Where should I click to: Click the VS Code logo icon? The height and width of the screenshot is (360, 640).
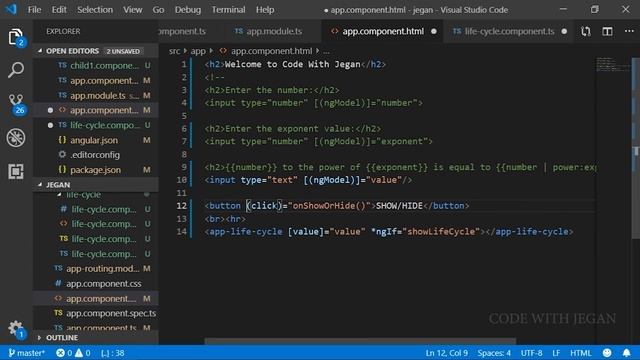(x=11, y=9)
